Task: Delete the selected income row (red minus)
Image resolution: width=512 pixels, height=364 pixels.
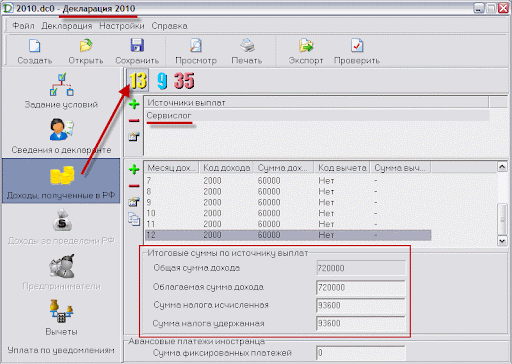Action: coord(134,186)
